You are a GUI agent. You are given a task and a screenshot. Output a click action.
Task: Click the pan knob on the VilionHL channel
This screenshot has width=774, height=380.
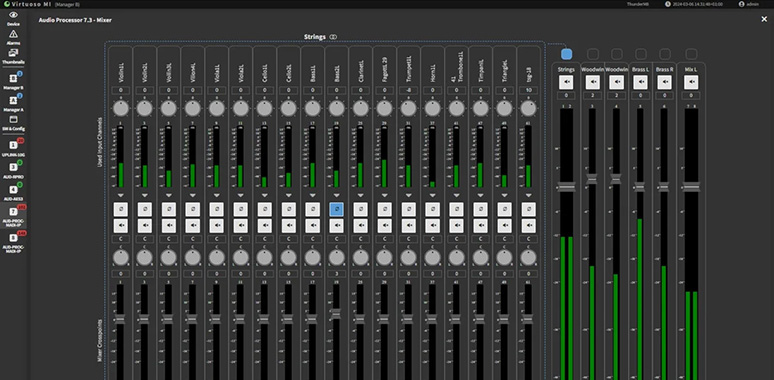tap(193, 257)
